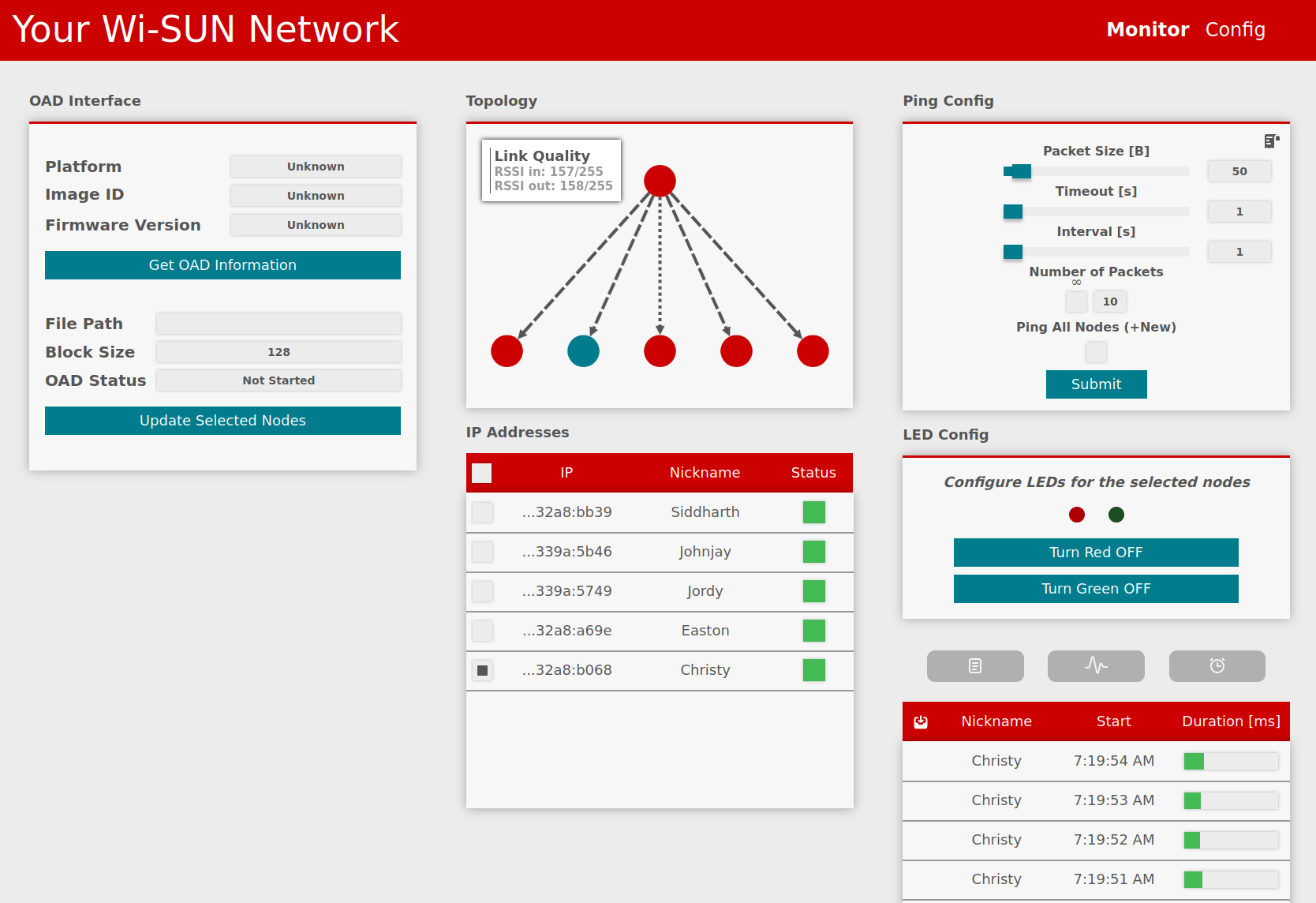The image size is (1316, 903).
Task: Select the teal node in the topology graph
Action: [x=583, y=351]
